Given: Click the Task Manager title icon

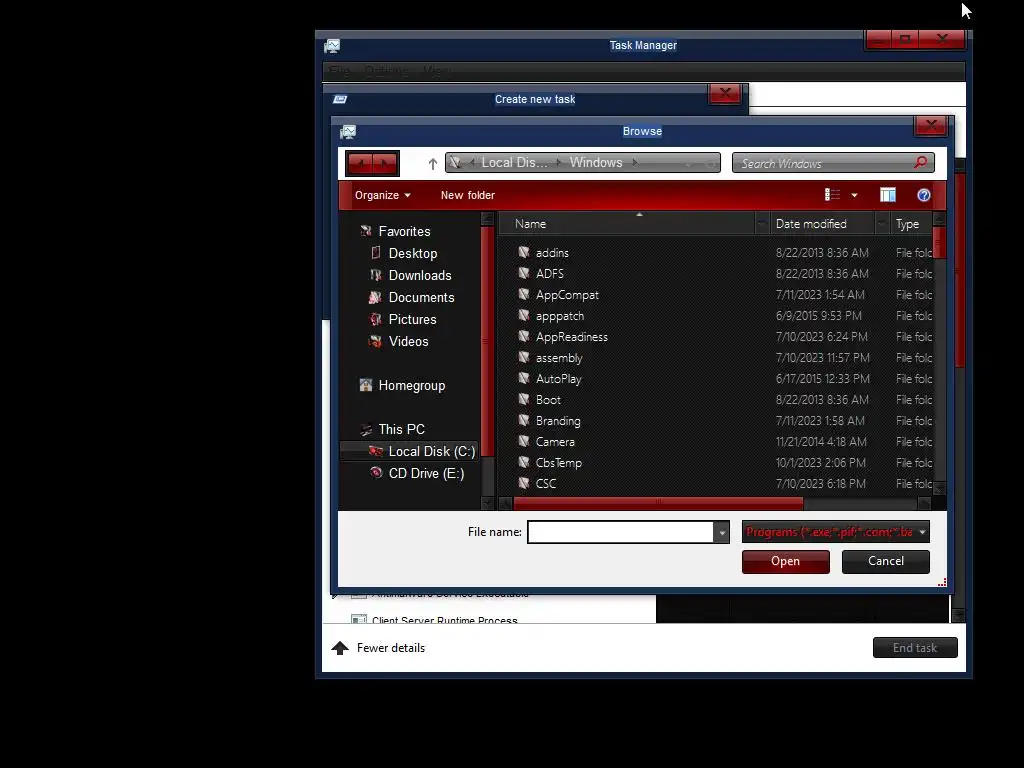Looking at the screenshot, I should (x=332, y=46).
